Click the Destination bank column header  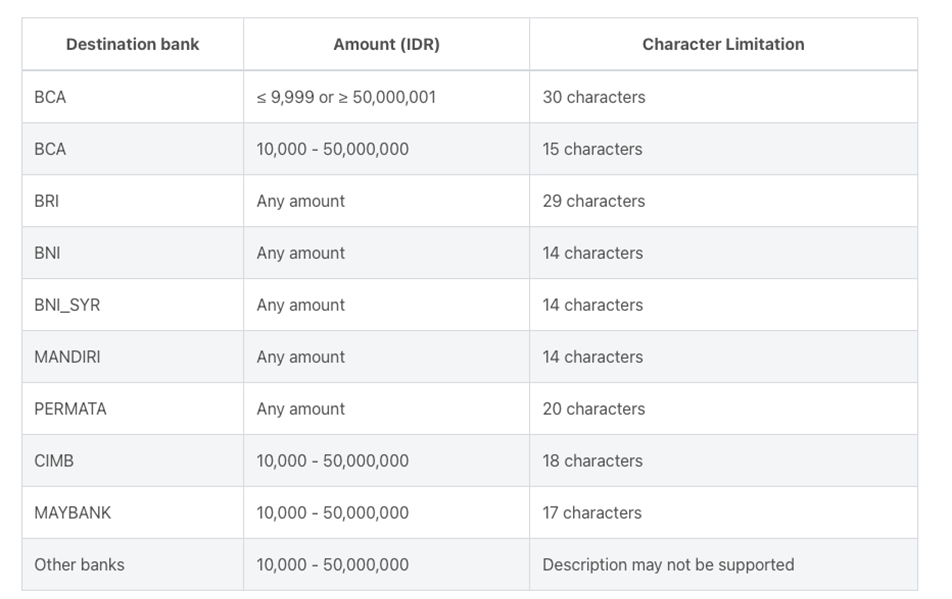tap(132, 44)
